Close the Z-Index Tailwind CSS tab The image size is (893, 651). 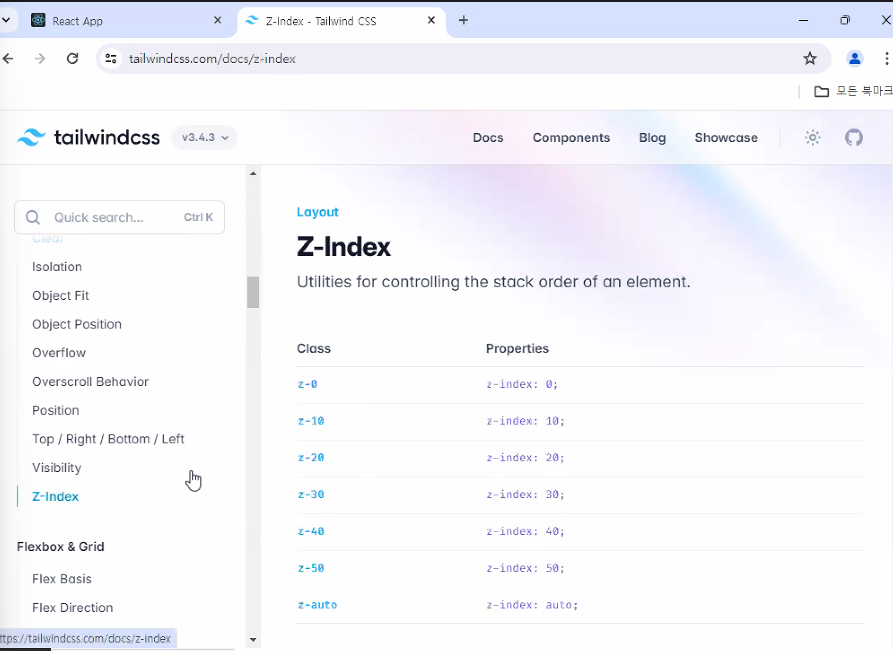(431, 21)
